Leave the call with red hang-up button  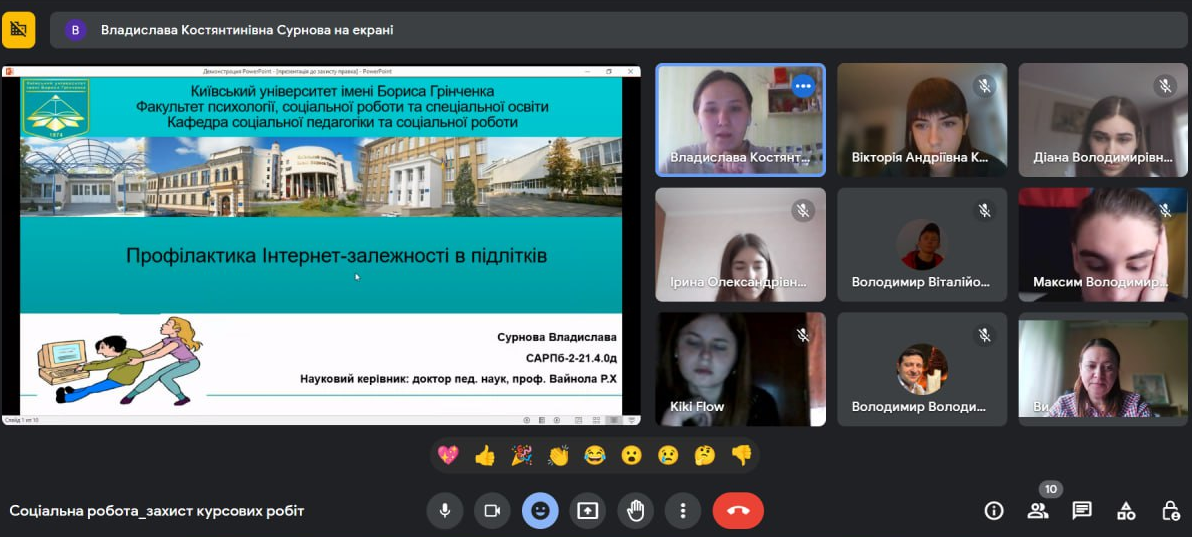pyautogui.click(x=738, y=511)
